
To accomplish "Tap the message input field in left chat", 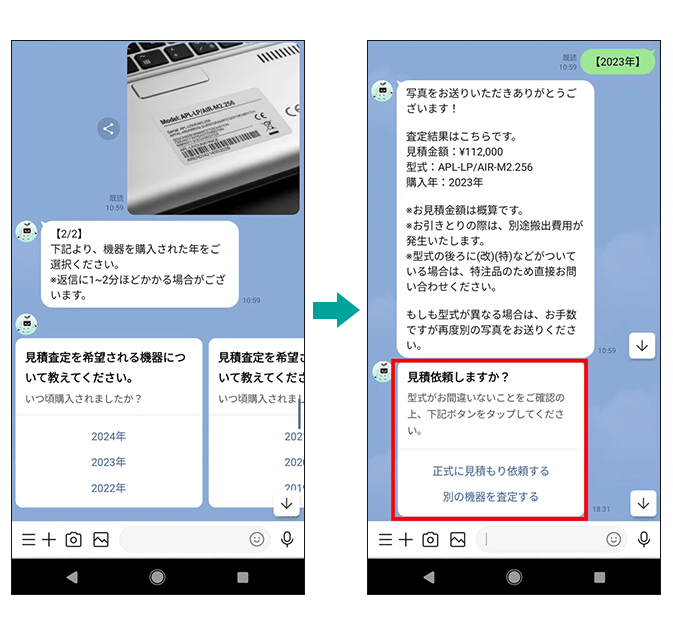I will (x=194, y=539).
